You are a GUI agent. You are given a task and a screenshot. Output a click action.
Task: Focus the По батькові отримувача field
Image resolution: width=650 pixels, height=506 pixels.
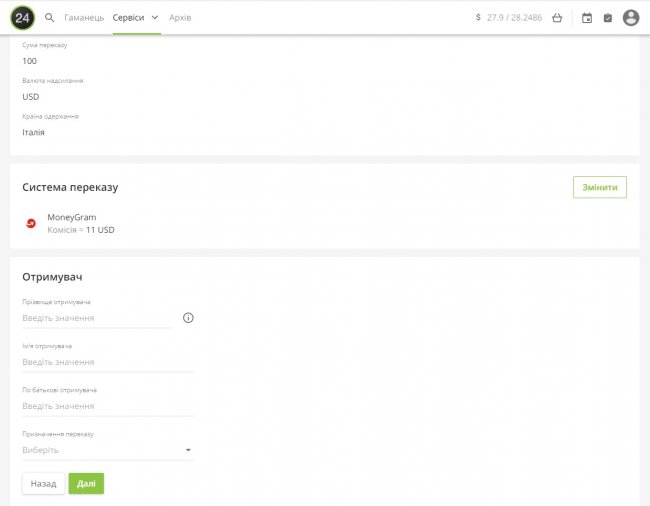[108, 406]
